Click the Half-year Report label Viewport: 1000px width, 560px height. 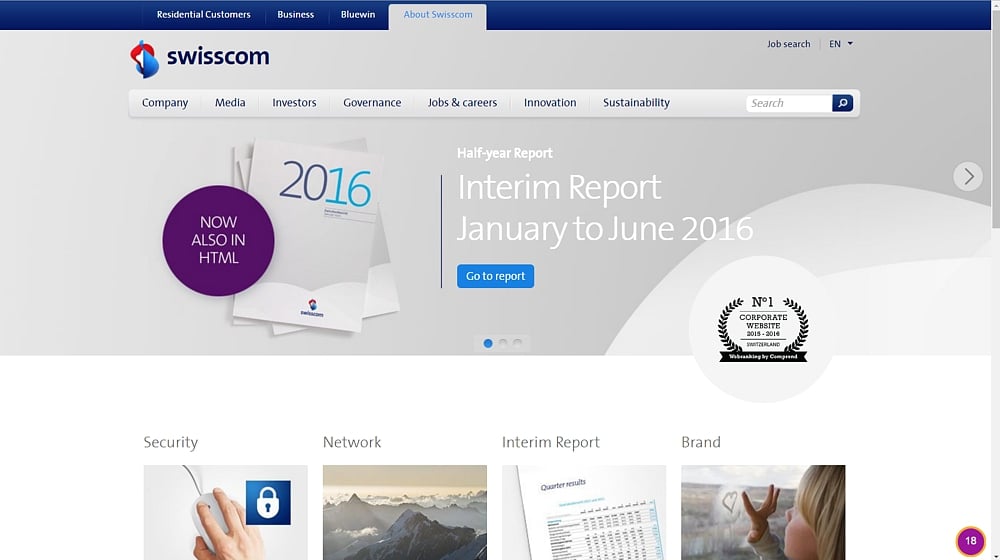(504, 153)
